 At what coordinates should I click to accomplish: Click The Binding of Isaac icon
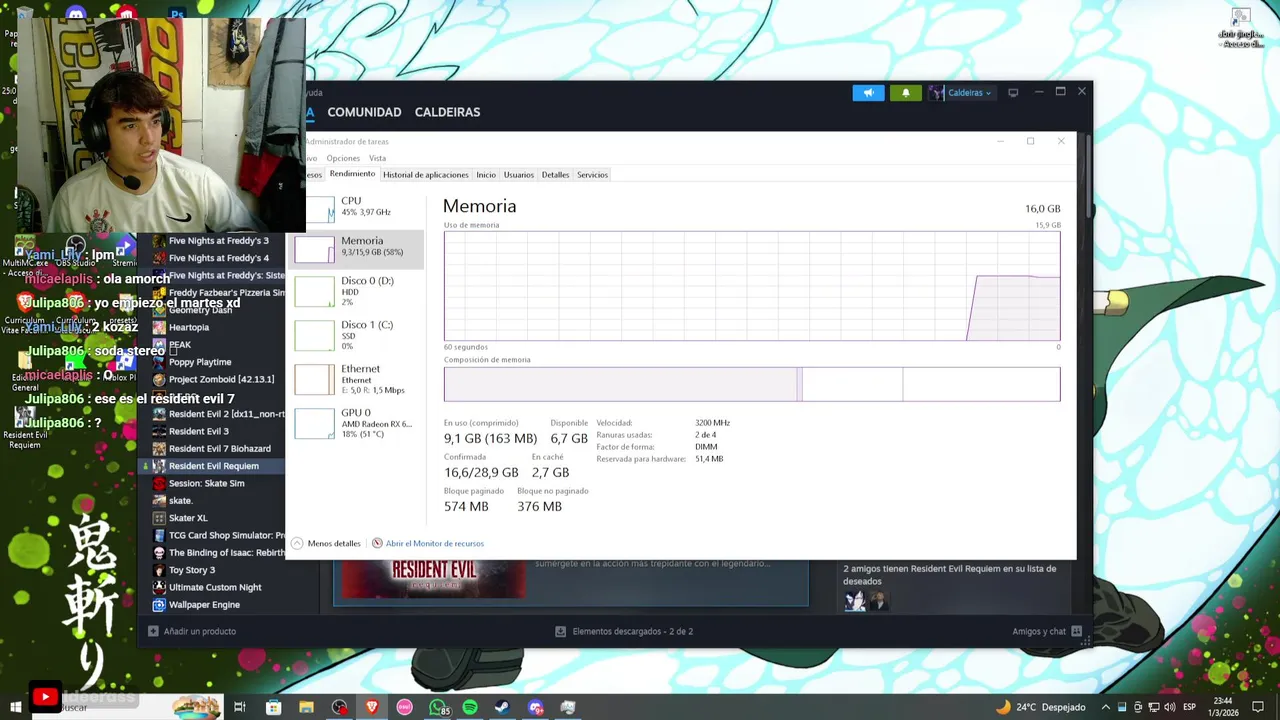coord(159,552)
